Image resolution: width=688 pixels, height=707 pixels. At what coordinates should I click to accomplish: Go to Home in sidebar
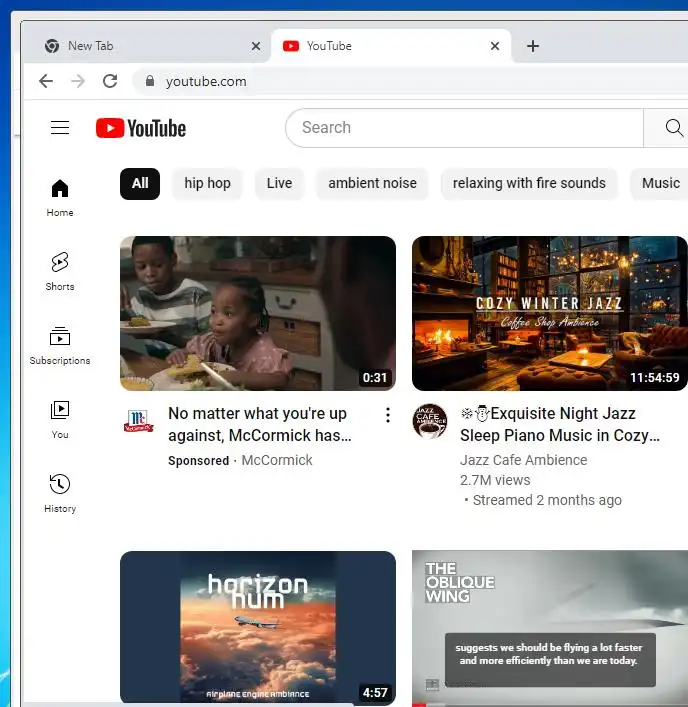pos(60,198)
